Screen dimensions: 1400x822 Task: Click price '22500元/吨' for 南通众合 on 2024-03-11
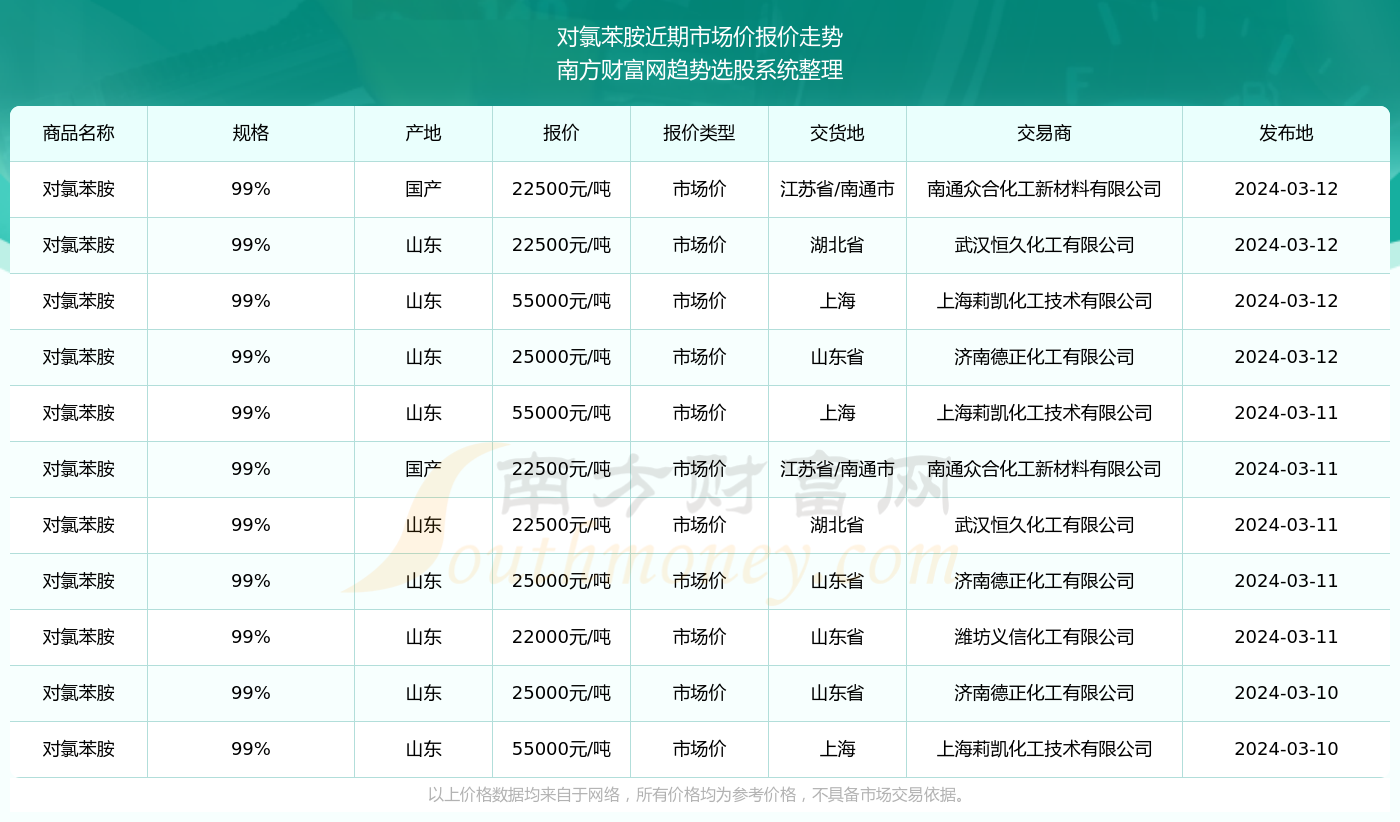click(x=561, y=469)
